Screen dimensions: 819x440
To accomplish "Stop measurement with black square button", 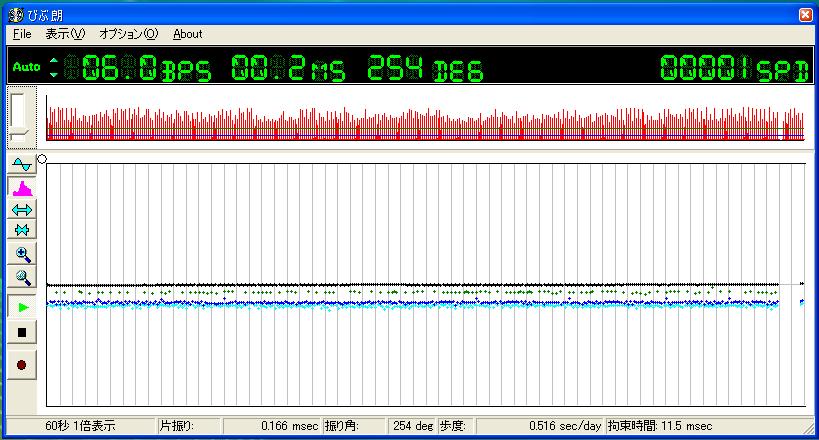I will (x=22, y=332).
